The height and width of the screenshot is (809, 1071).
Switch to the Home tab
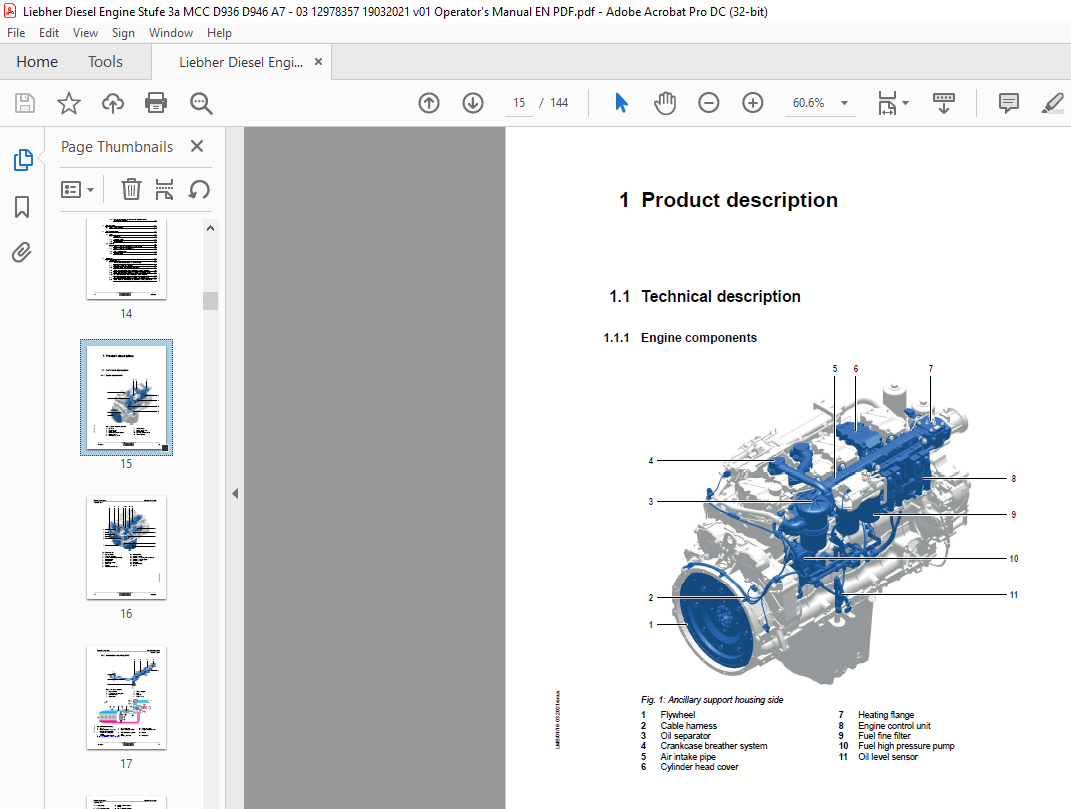(x=37, y=61)
